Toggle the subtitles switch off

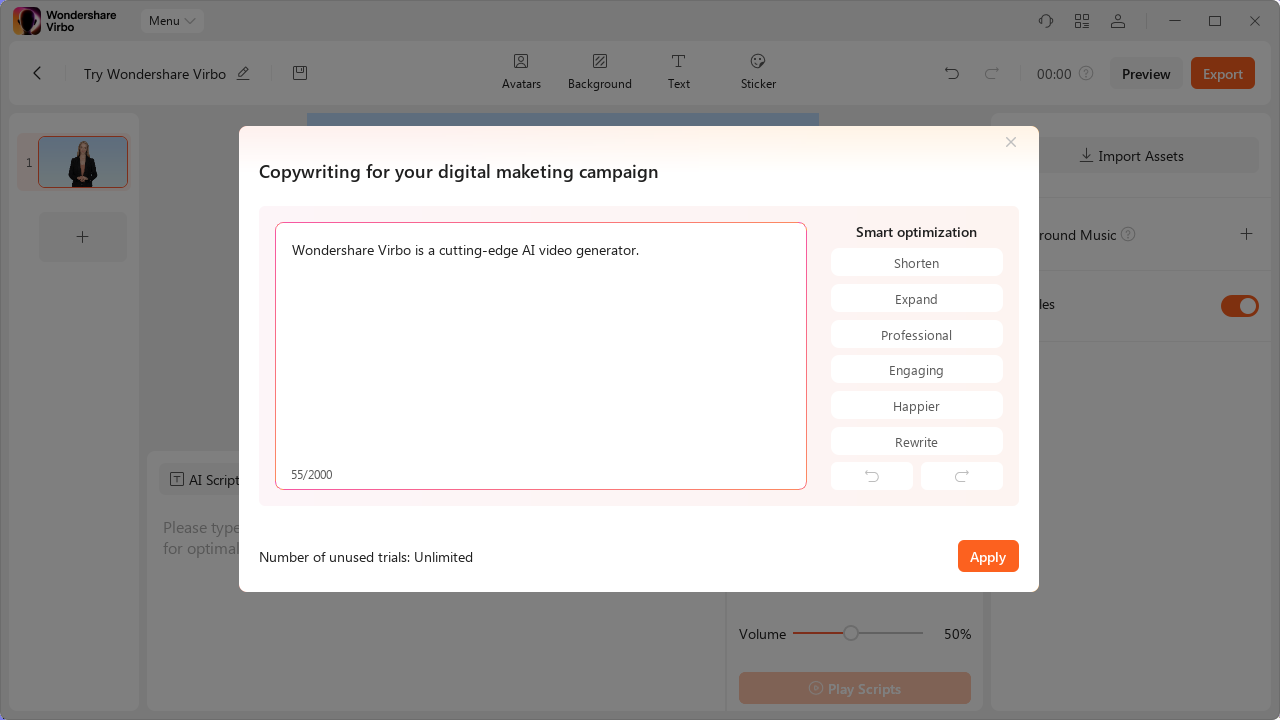1240,306
